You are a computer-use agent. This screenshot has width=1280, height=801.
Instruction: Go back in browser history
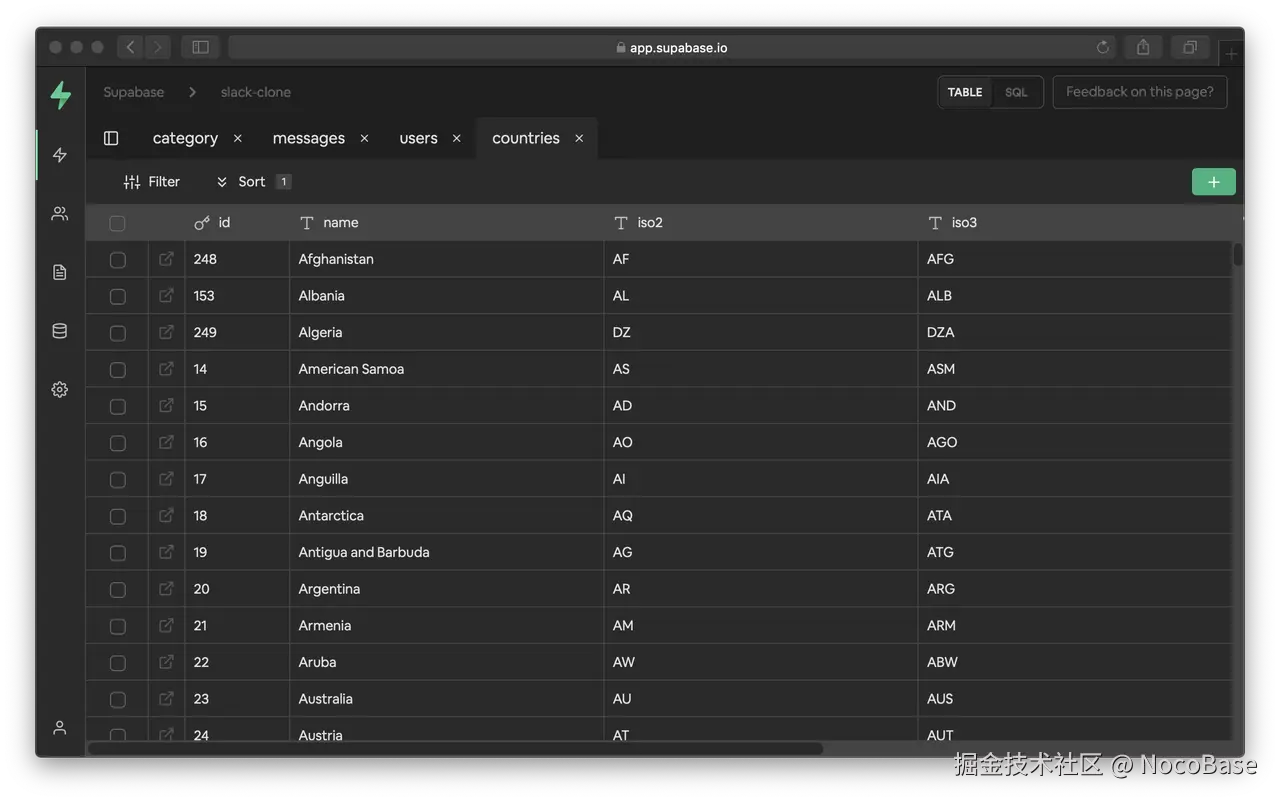click(x=130, y=47)
